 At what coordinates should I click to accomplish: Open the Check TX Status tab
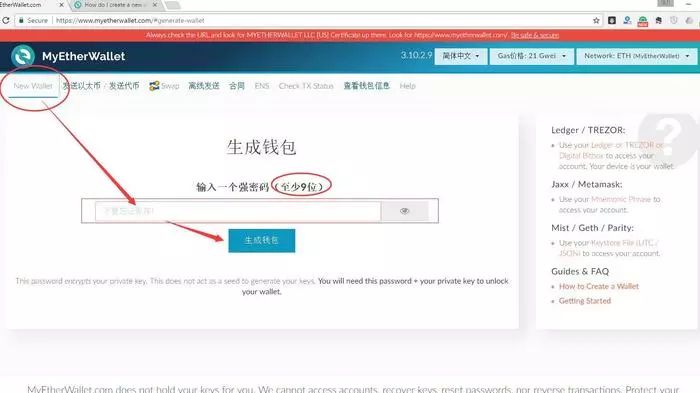click(x=306, y=86)
